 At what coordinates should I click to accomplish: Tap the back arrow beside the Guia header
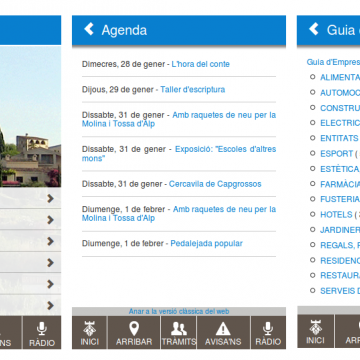(x=314, y=29)
